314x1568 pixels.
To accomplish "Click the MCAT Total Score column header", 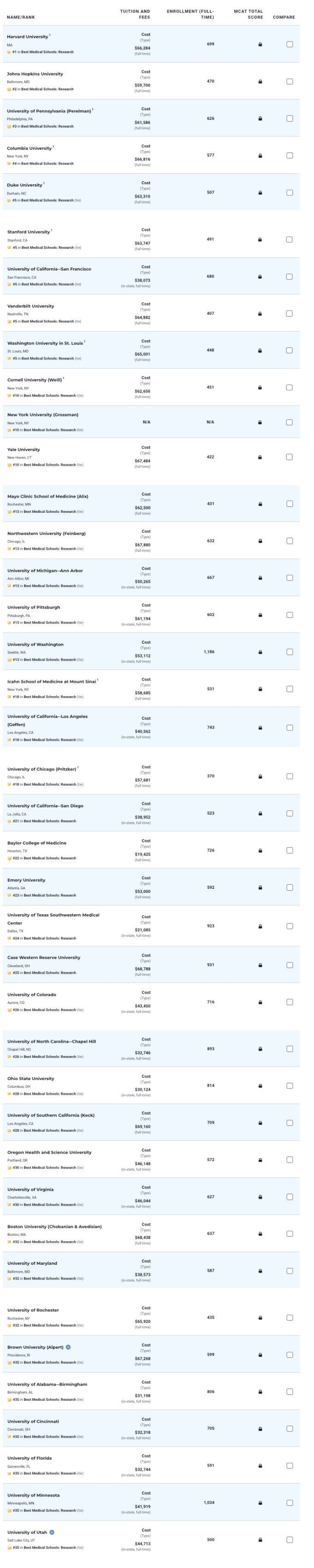I will [x=248, y=14].
